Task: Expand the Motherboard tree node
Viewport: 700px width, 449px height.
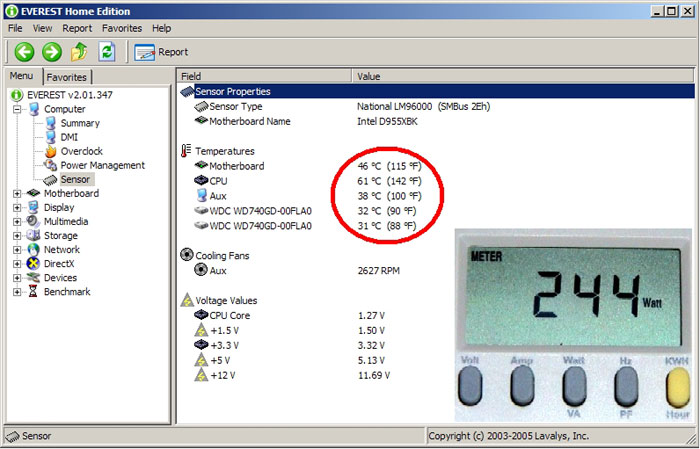Action: 17,193
